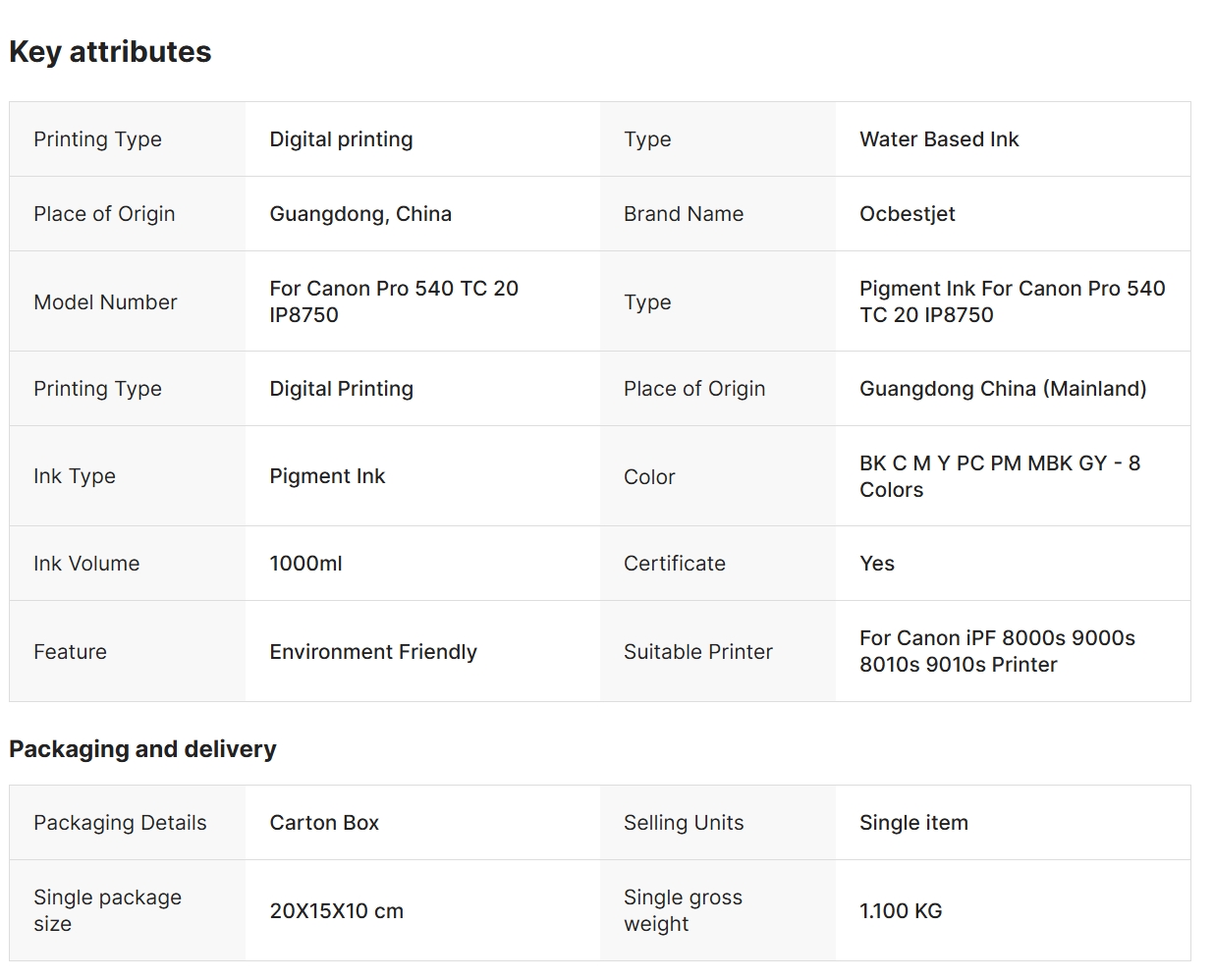The width and height of the screenshot is (1214, 980).
Task: Select the Model Number label
Action: [x=105, y=302]
